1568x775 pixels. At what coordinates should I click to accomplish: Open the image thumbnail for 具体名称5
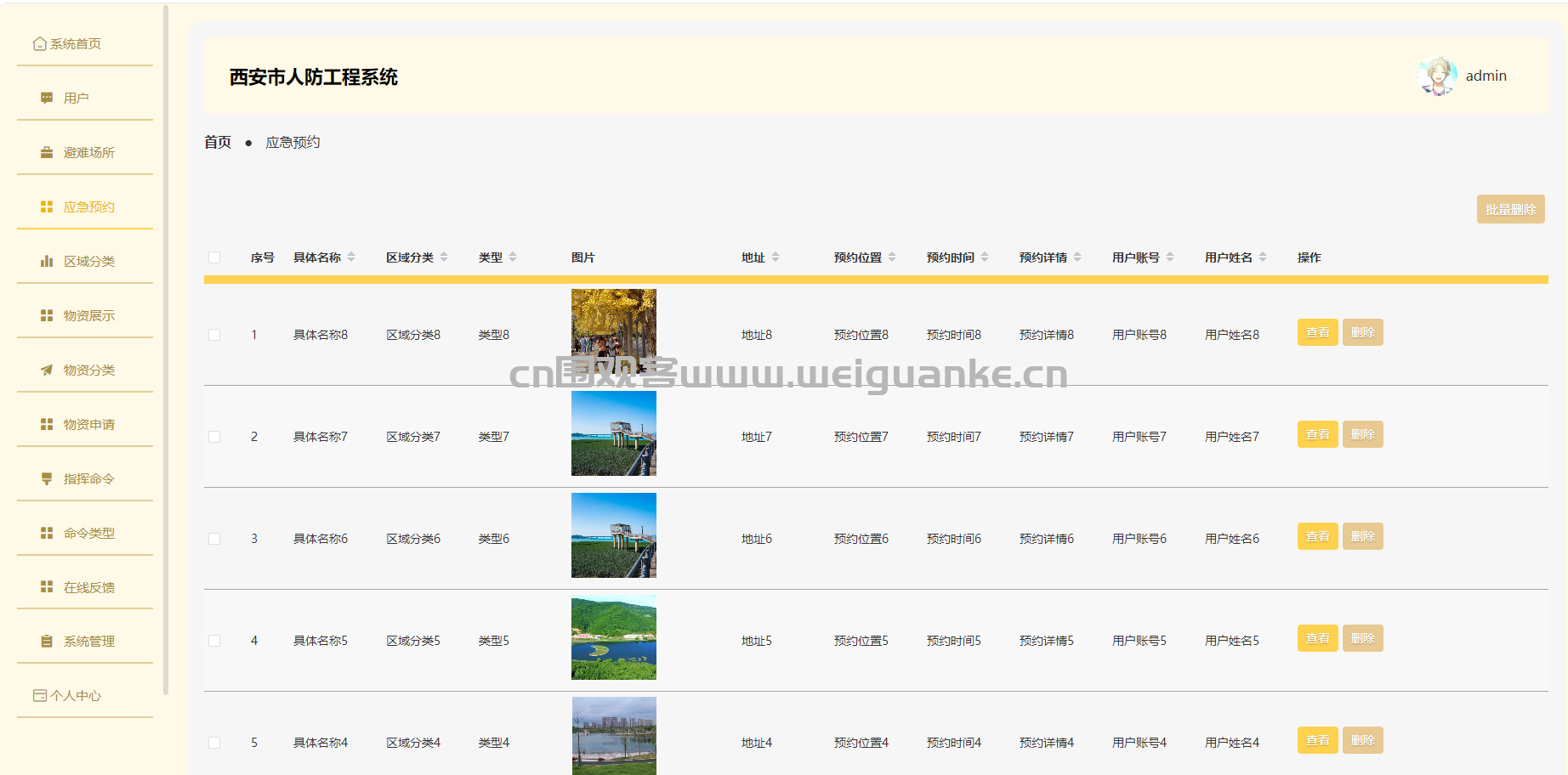(614, 637)
